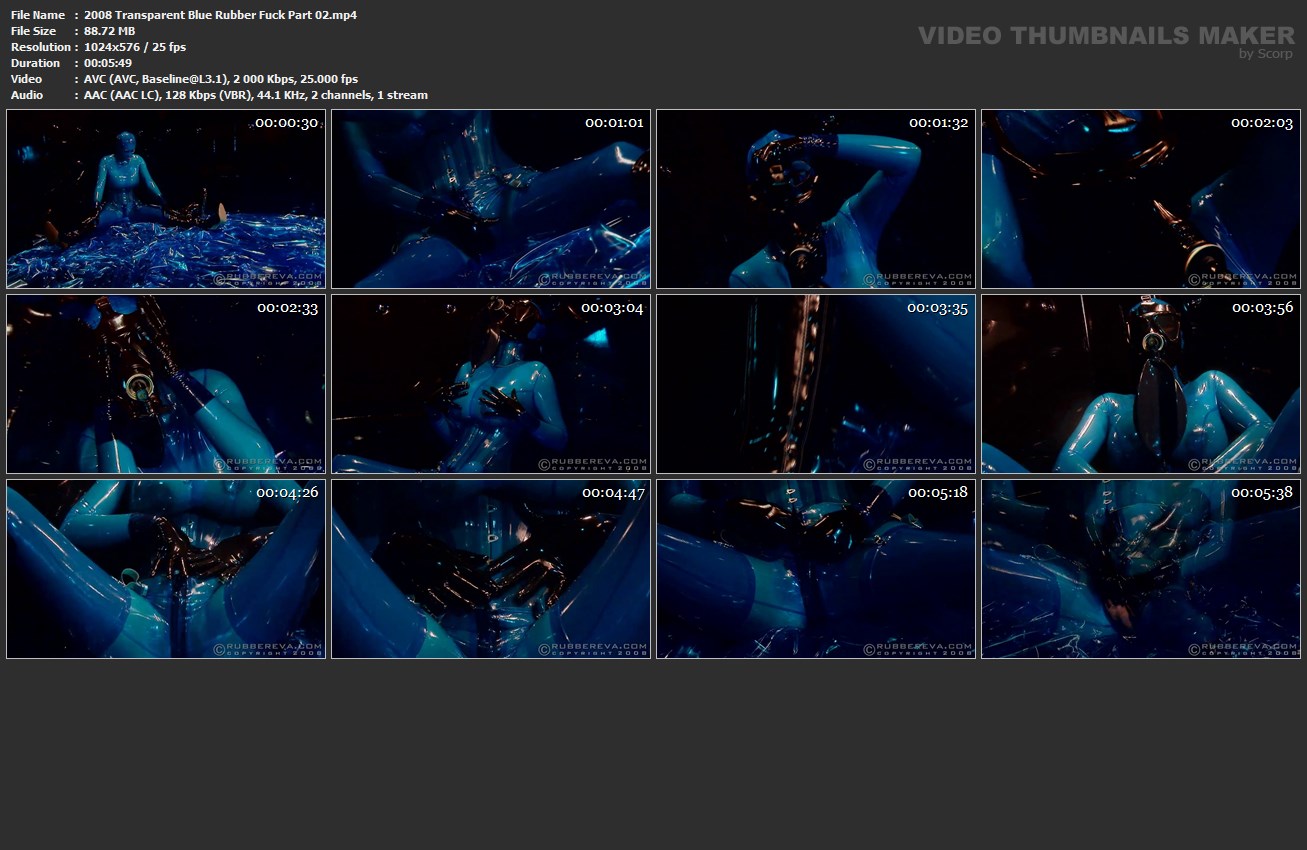Click the Video codec info line
This screenshot has height=850, width=1307.
tap(221, 79)
